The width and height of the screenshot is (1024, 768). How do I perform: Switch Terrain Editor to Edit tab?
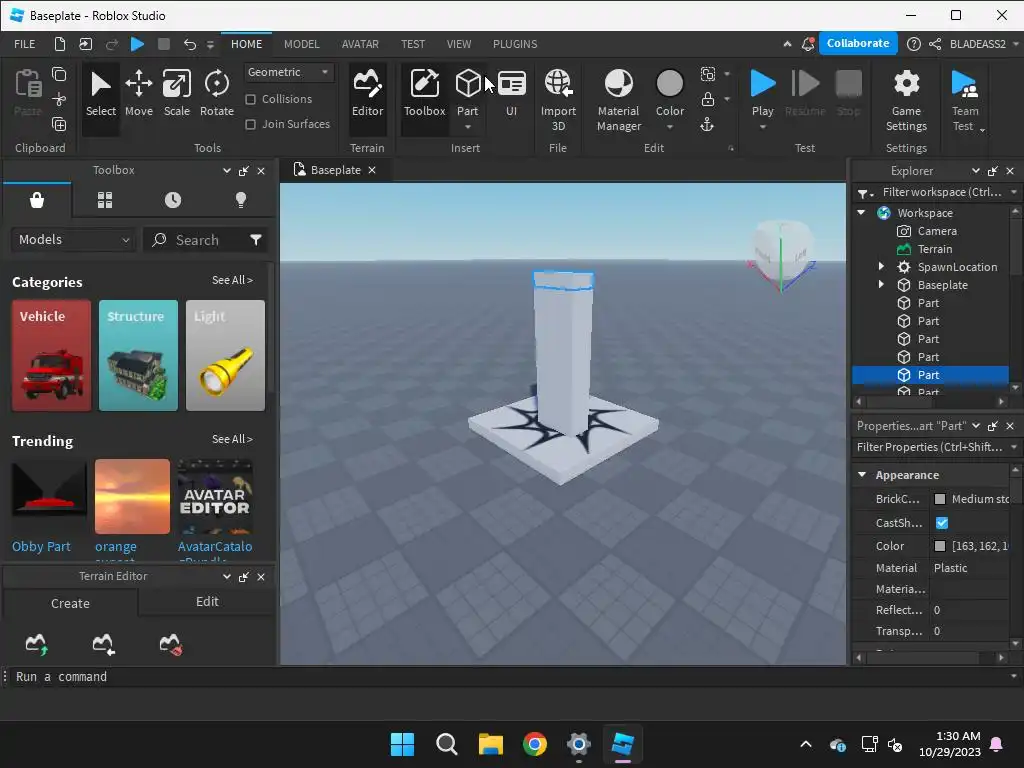pos(207,601)
